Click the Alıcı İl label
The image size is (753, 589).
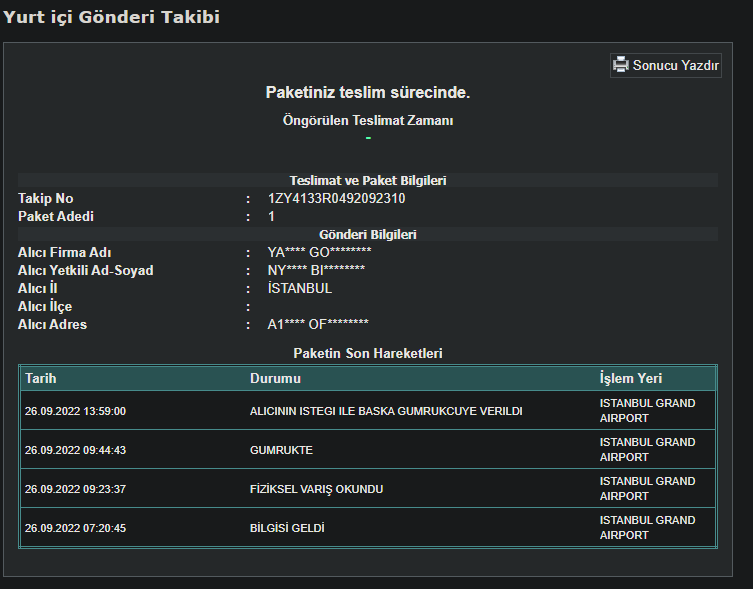[37, 288]
